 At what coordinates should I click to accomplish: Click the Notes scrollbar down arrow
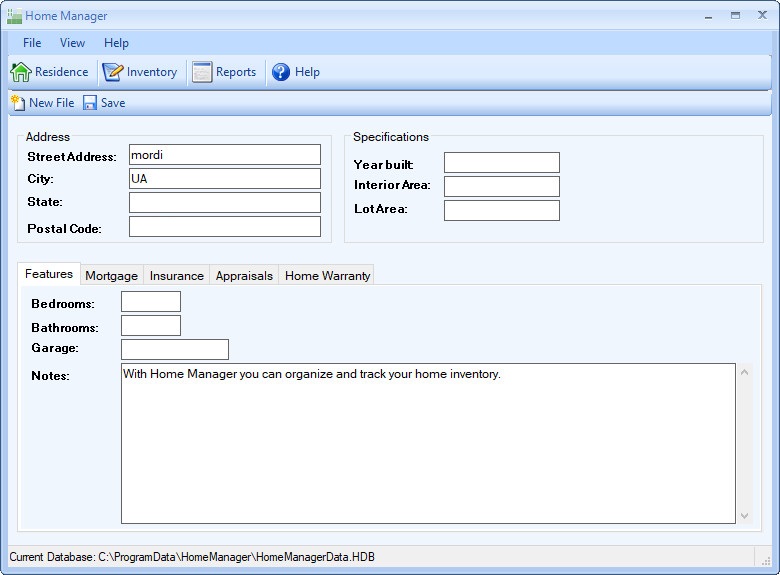[744, 516]
